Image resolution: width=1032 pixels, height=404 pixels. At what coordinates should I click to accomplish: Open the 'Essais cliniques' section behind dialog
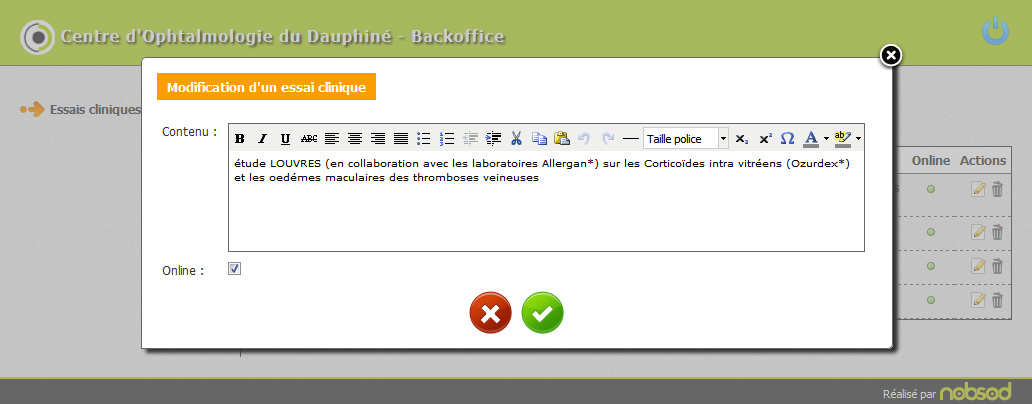tap(95, 109)
